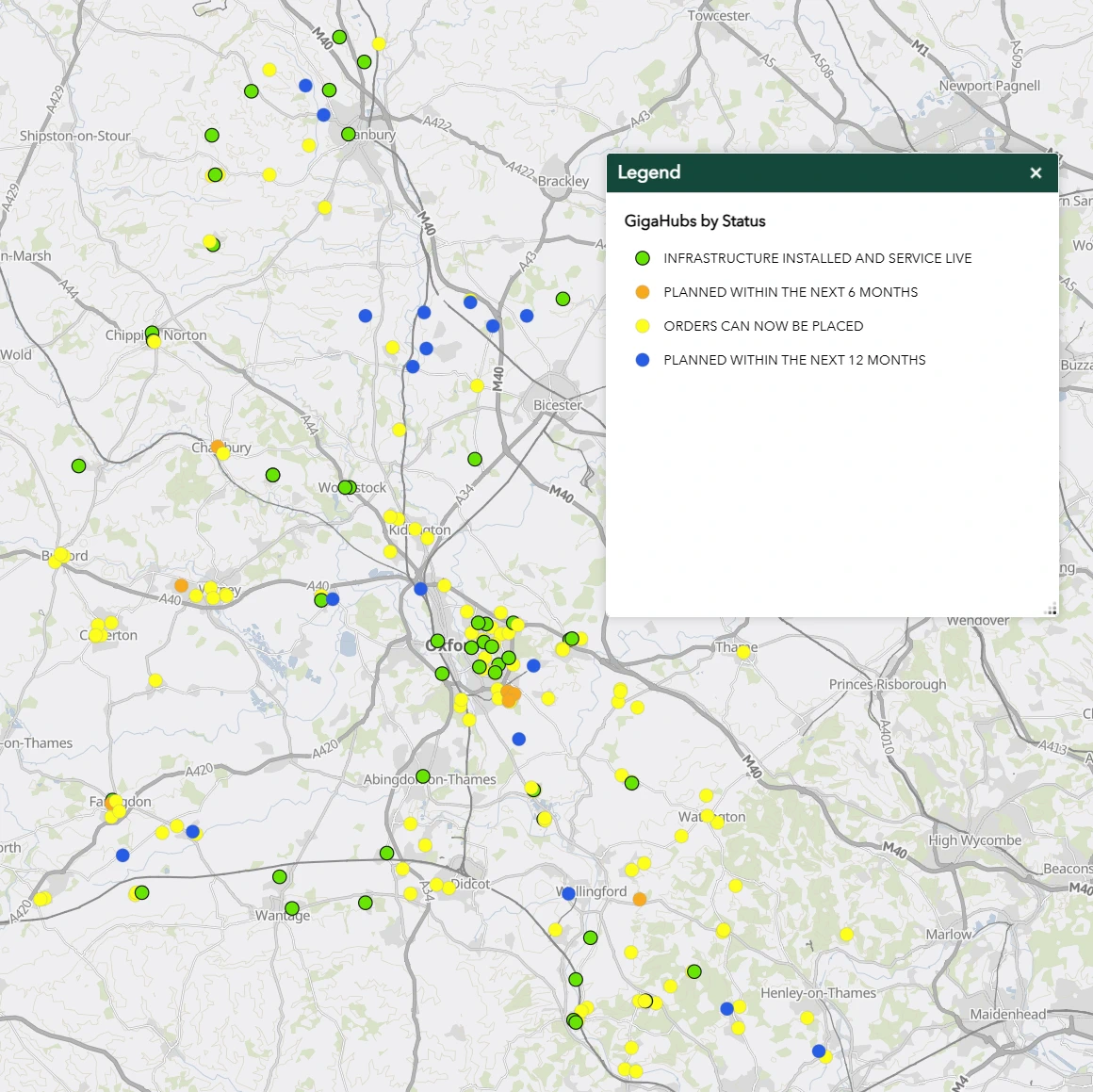Click the High Wycombe place label

click(x=974, y=840)
